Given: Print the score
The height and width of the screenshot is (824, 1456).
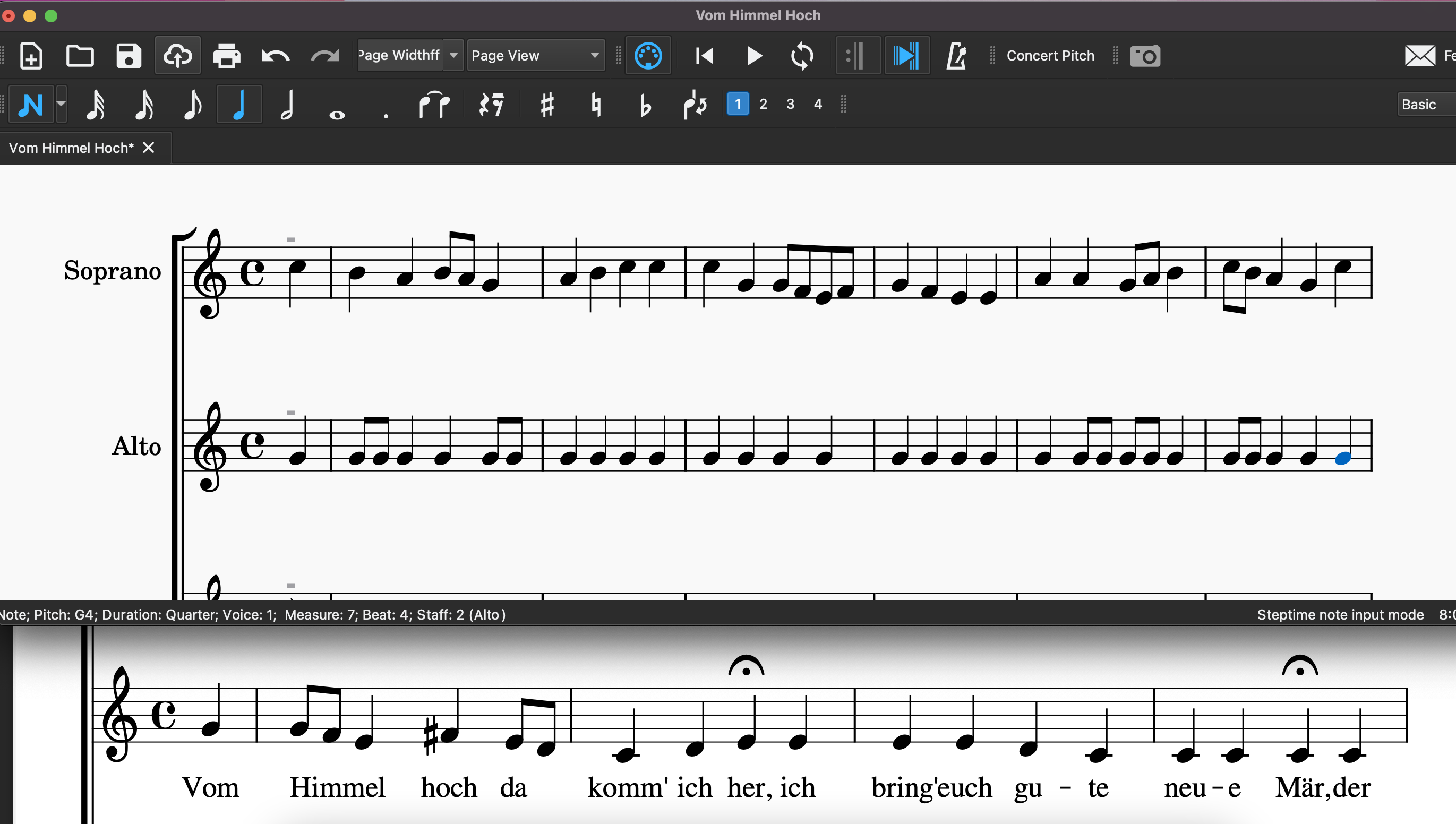Looking at the screenshot, I should pyautogui.click(x=226, y=55).
